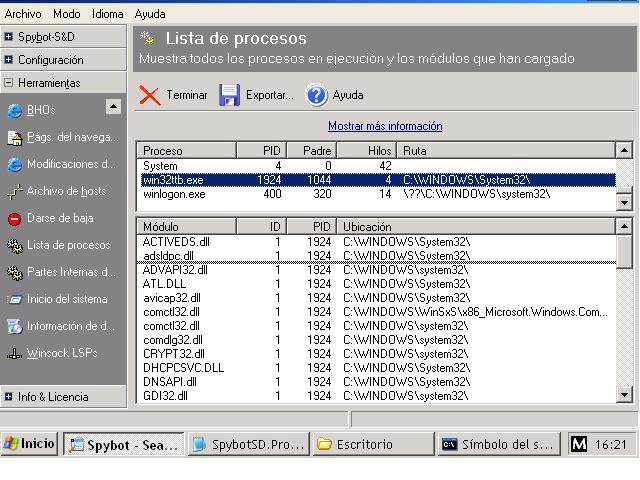Select the System process row
The image size is (640, 480).
coord(376,166)
